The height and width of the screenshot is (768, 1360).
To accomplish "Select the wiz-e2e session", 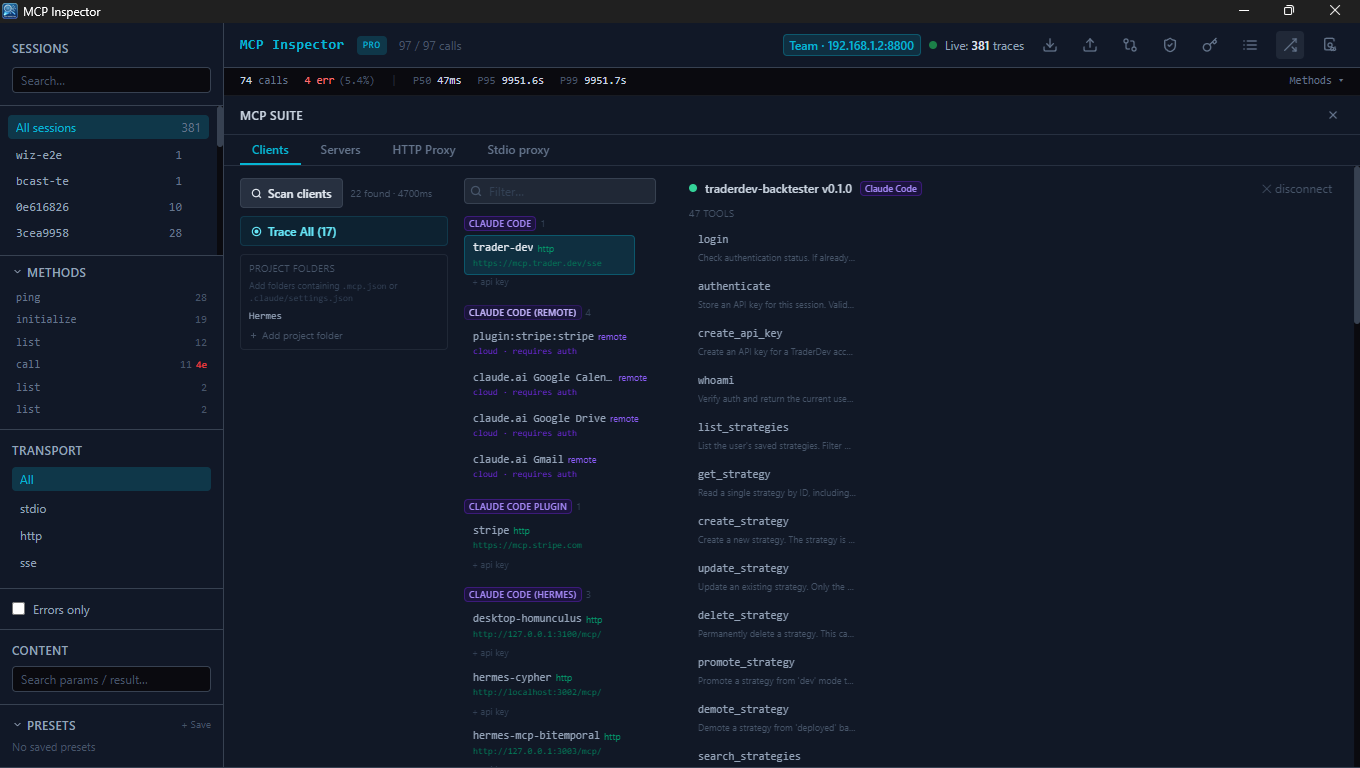I will pyautogui.click(x=109, y=155).
